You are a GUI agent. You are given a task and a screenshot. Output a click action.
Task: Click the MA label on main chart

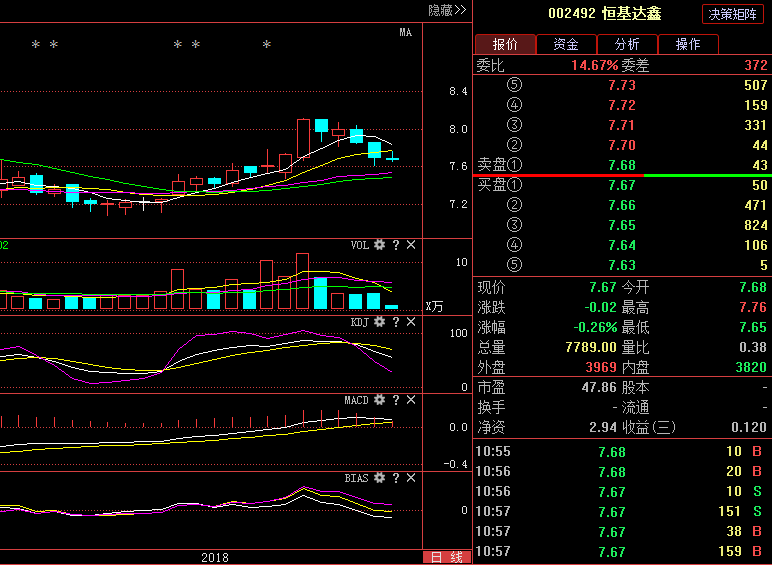(405, 32)
